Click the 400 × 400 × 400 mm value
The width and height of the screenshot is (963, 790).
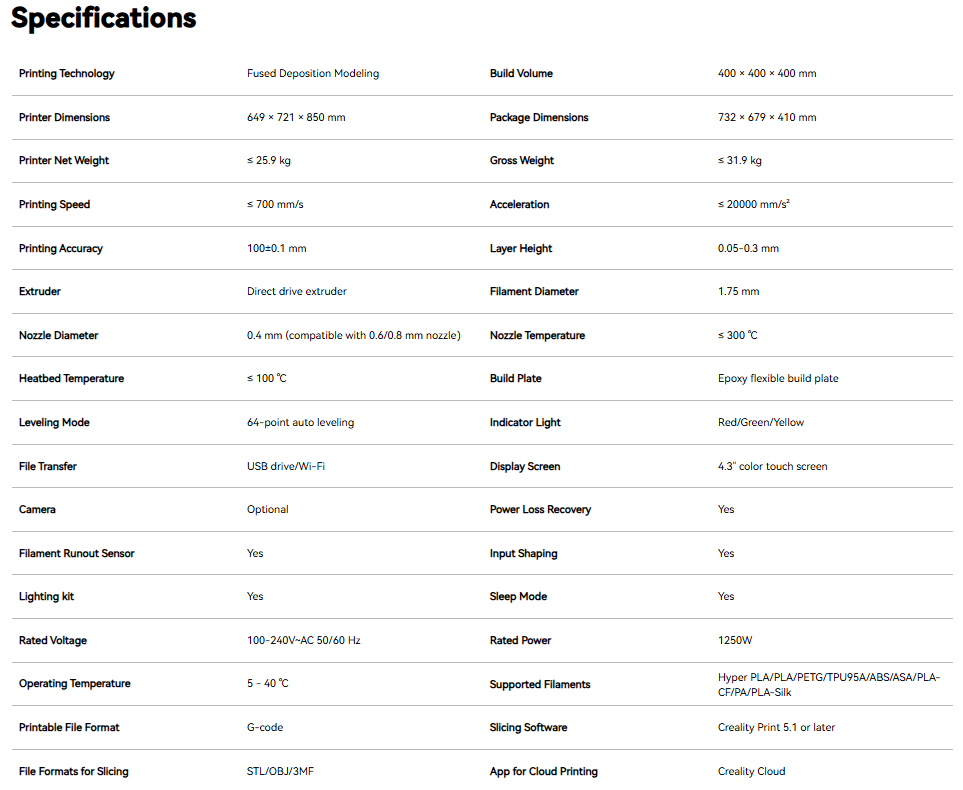(x=766, y=73)
